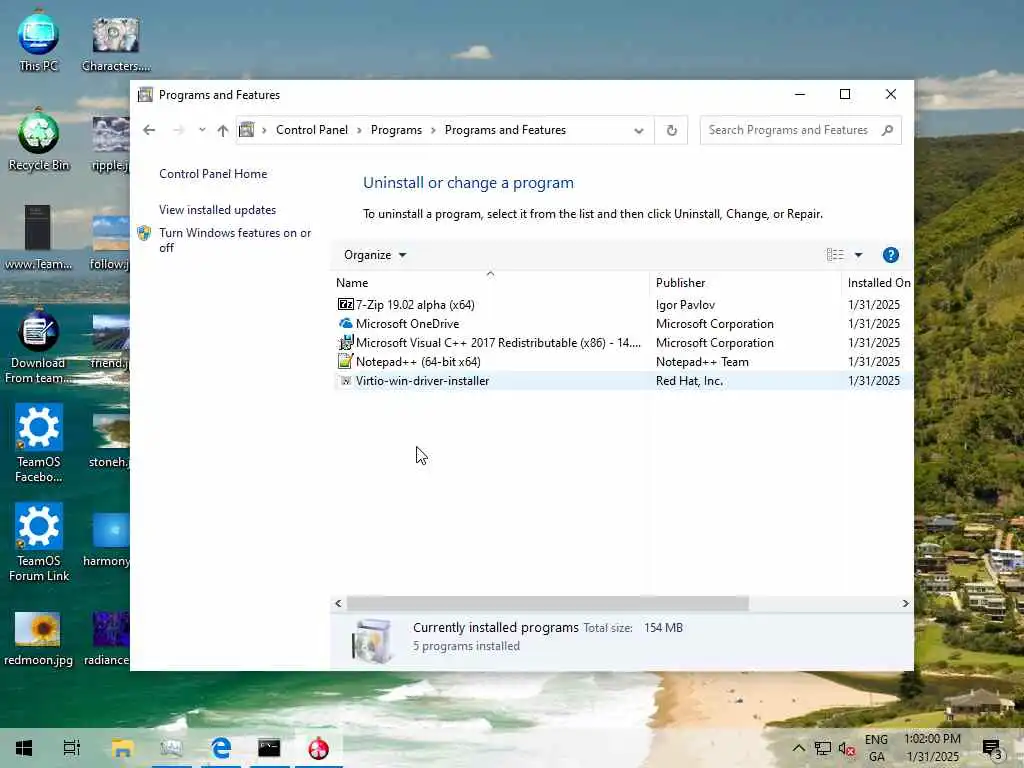This screenshot has height=768, width=1024.
Task: Select the Recycle Bin desktop icon
Action: [39, 142]
